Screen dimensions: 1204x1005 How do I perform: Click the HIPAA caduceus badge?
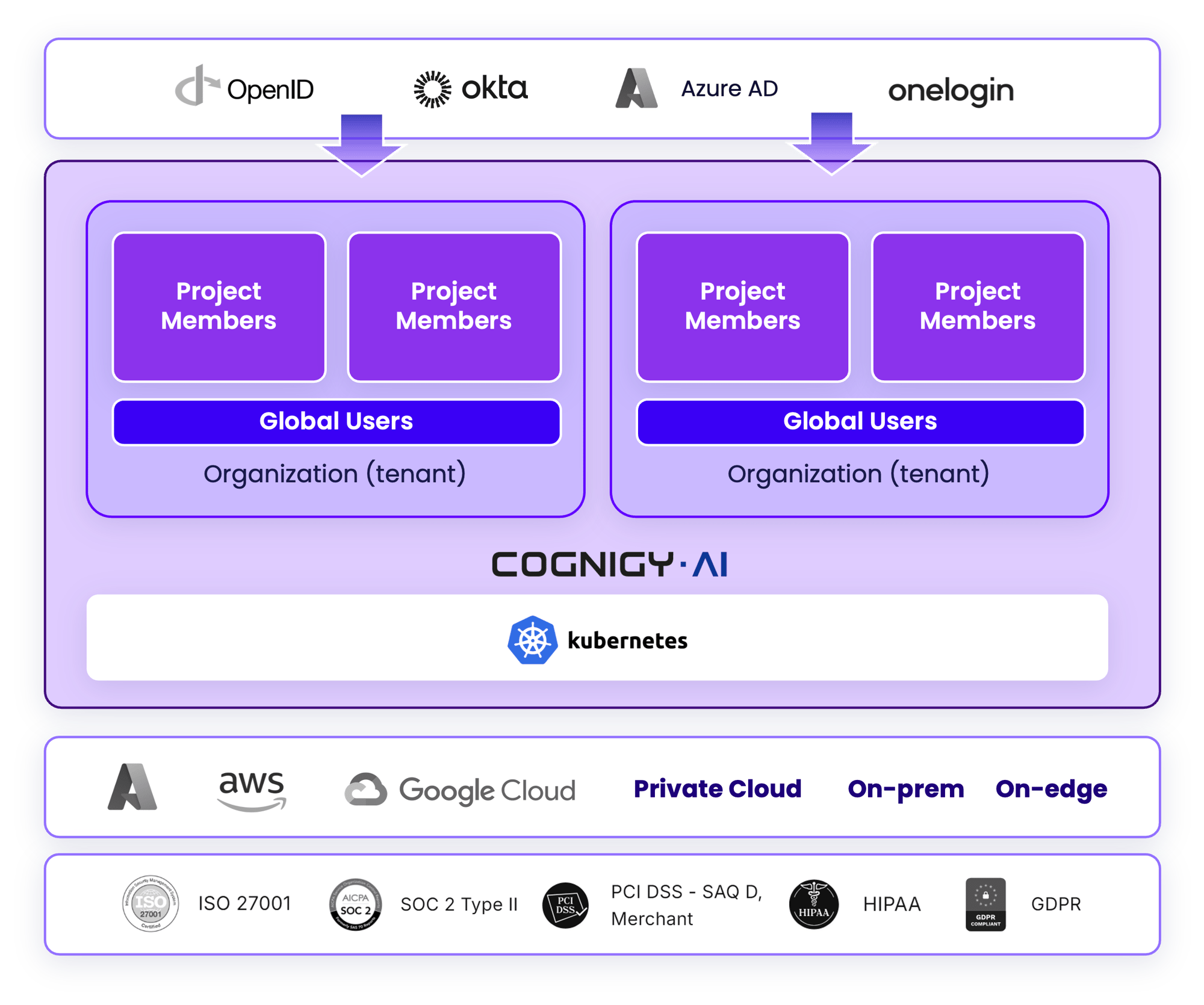click(814, 904)
